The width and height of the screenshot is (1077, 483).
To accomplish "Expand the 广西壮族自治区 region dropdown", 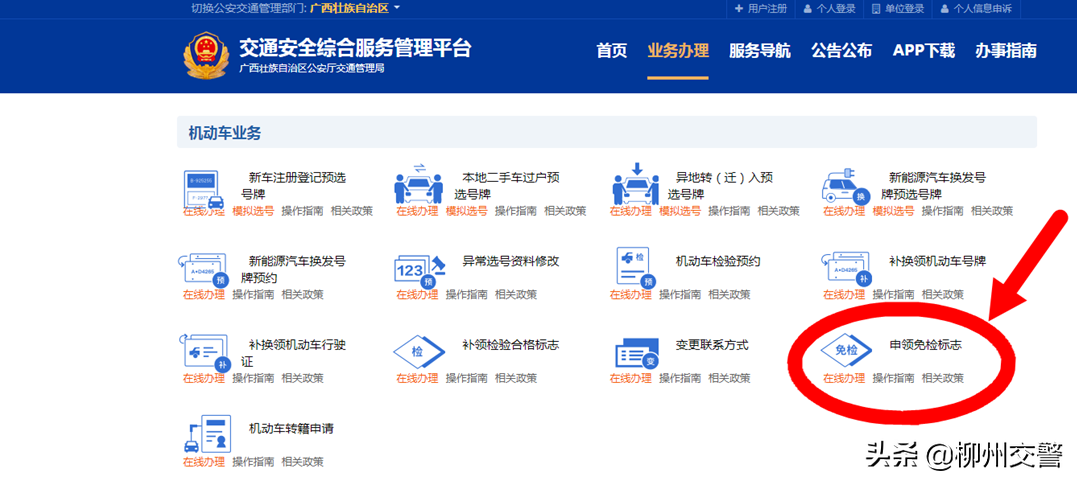I will pos(354,8).
